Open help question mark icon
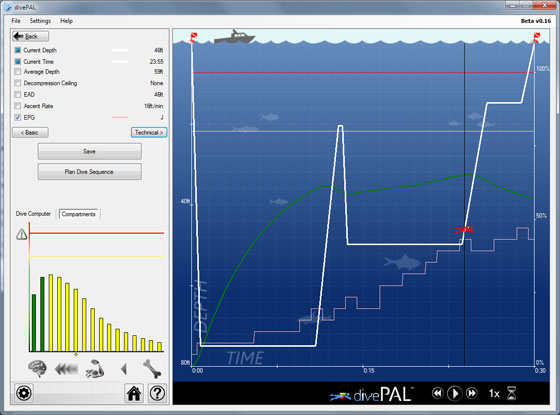The width and height of the screenshot is (560, 415). tap(157, 393)
